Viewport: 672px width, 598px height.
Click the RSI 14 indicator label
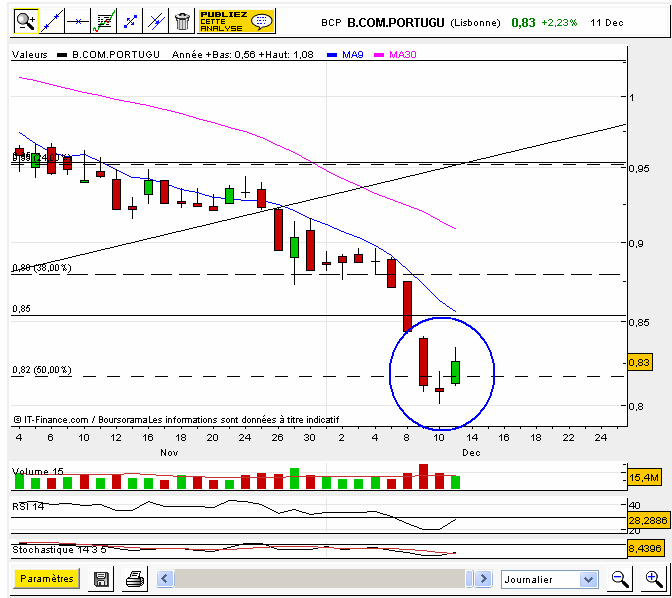[28, 506]
